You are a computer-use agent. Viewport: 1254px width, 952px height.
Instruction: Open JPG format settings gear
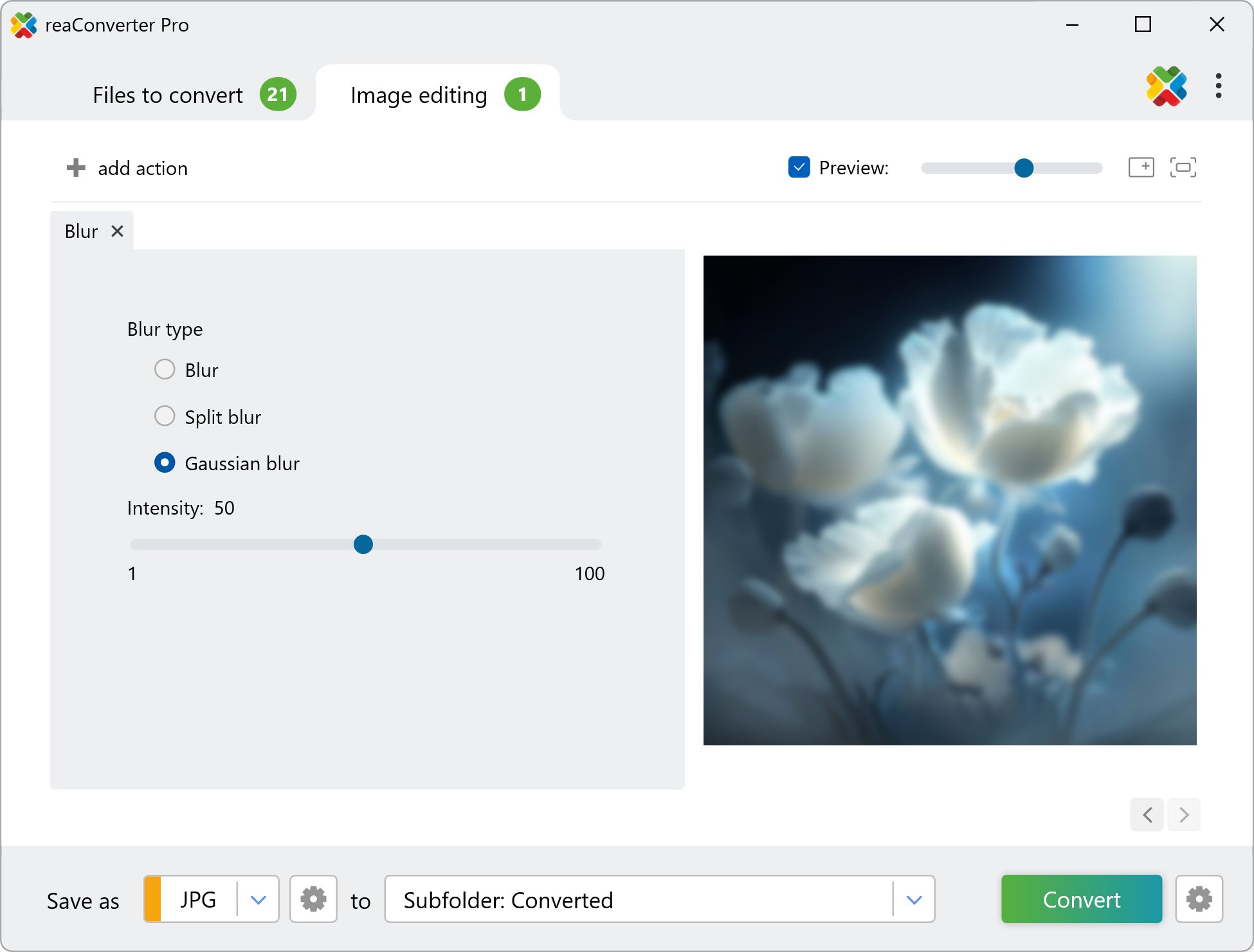(x=313, y=899)
